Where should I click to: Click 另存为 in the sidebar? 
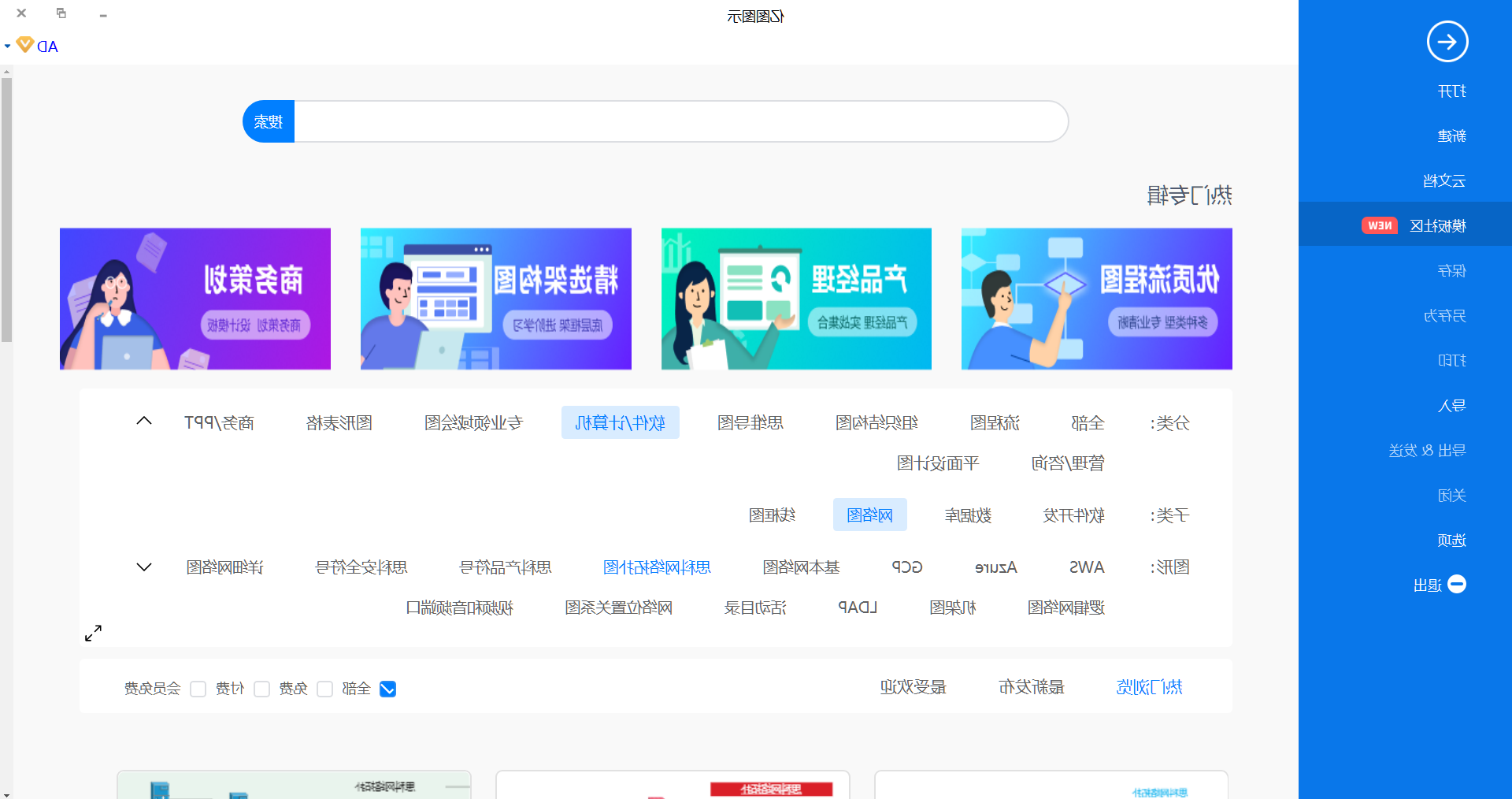[x=1444, y=316]
